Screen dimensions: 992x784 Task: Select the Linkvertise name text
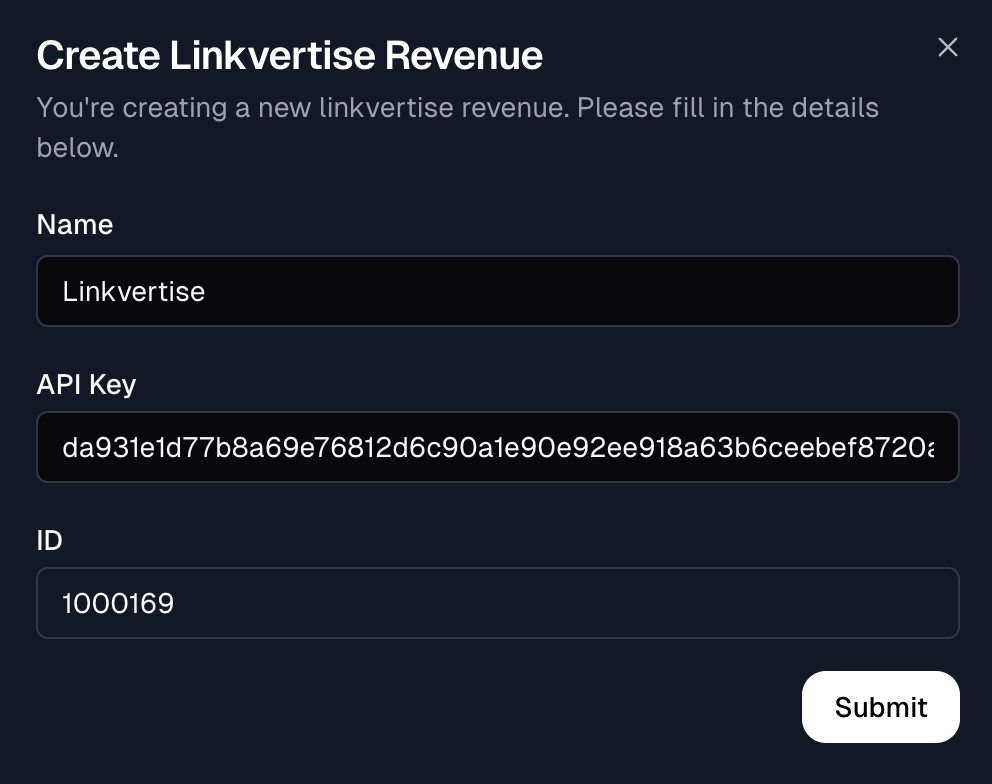(133, 291)
